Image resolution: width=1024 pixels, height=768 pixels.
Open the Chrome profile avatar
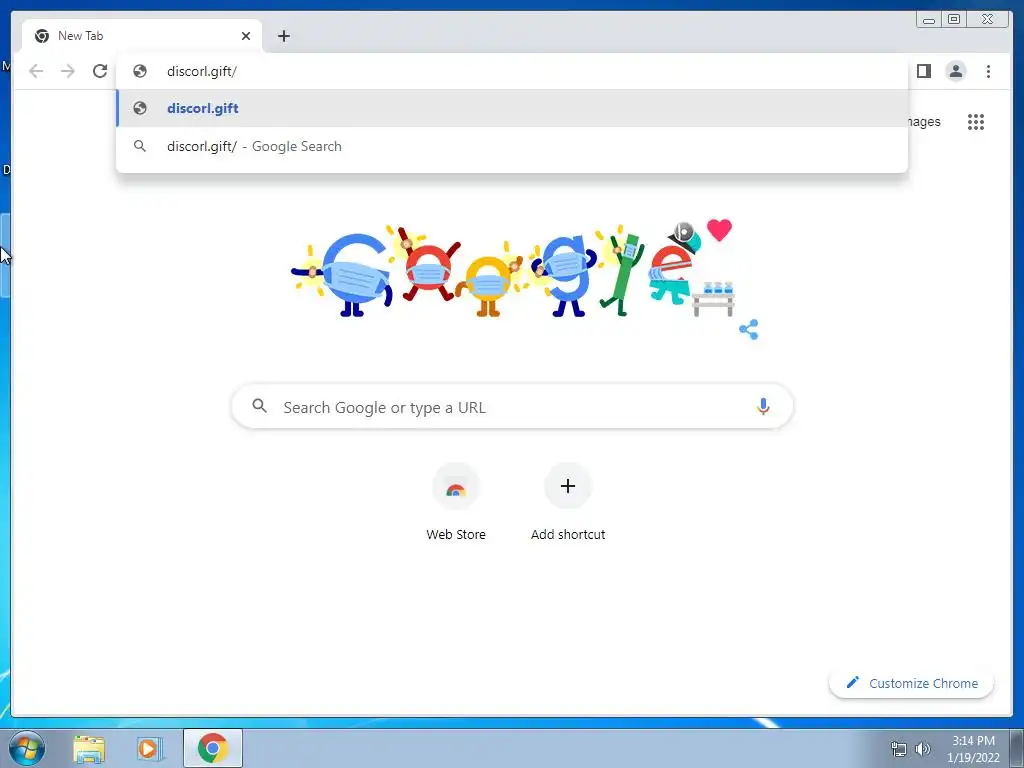pyautogui.click(x=955, y=71)
